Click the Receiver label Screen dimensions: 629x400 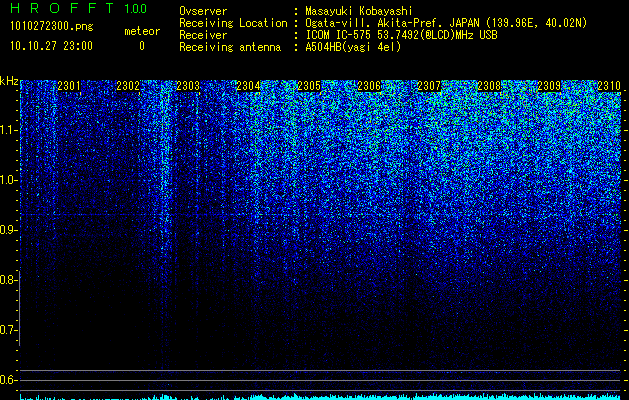point(203,35)
